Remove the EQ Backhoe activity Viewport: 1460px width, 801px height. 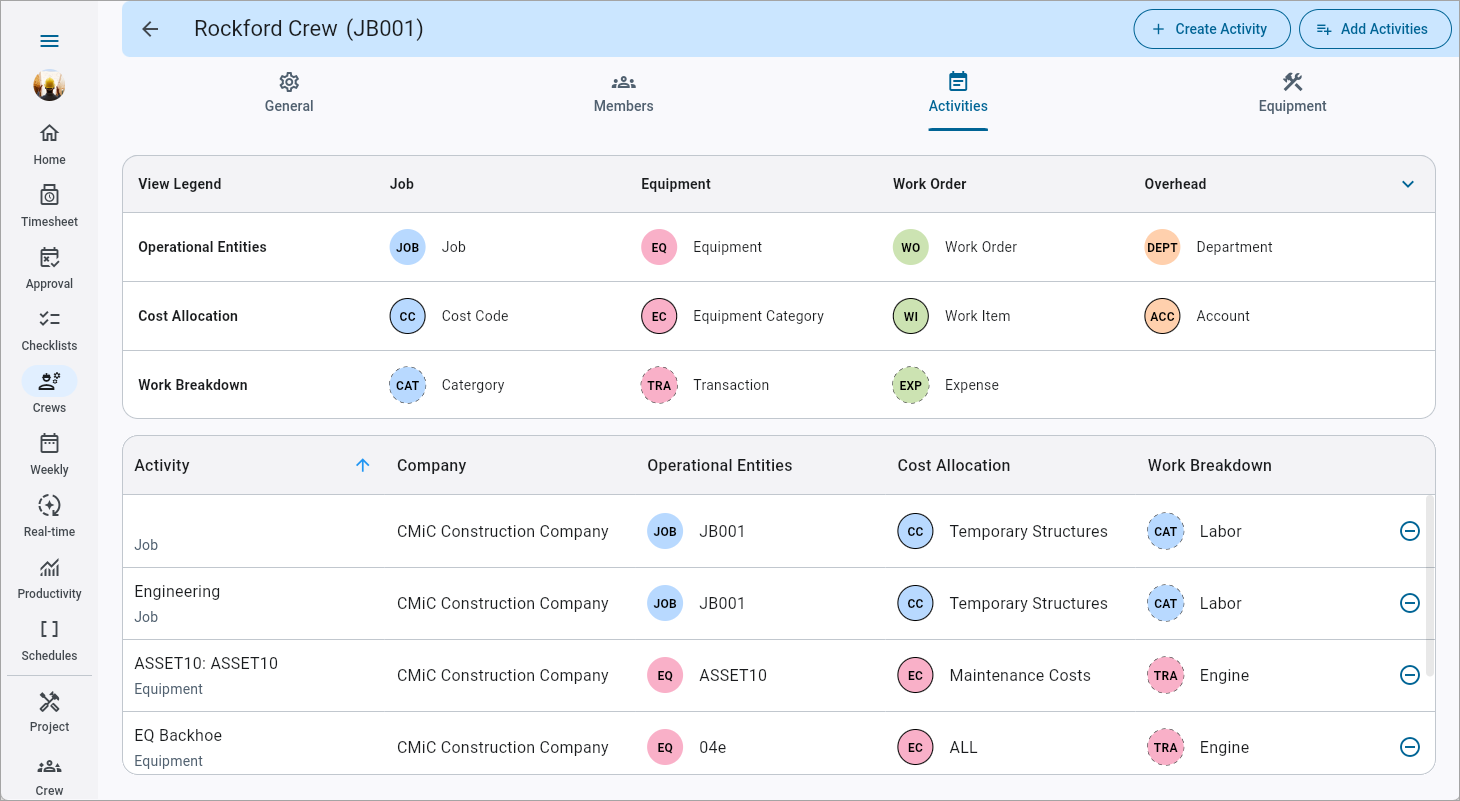[1410, 747]
